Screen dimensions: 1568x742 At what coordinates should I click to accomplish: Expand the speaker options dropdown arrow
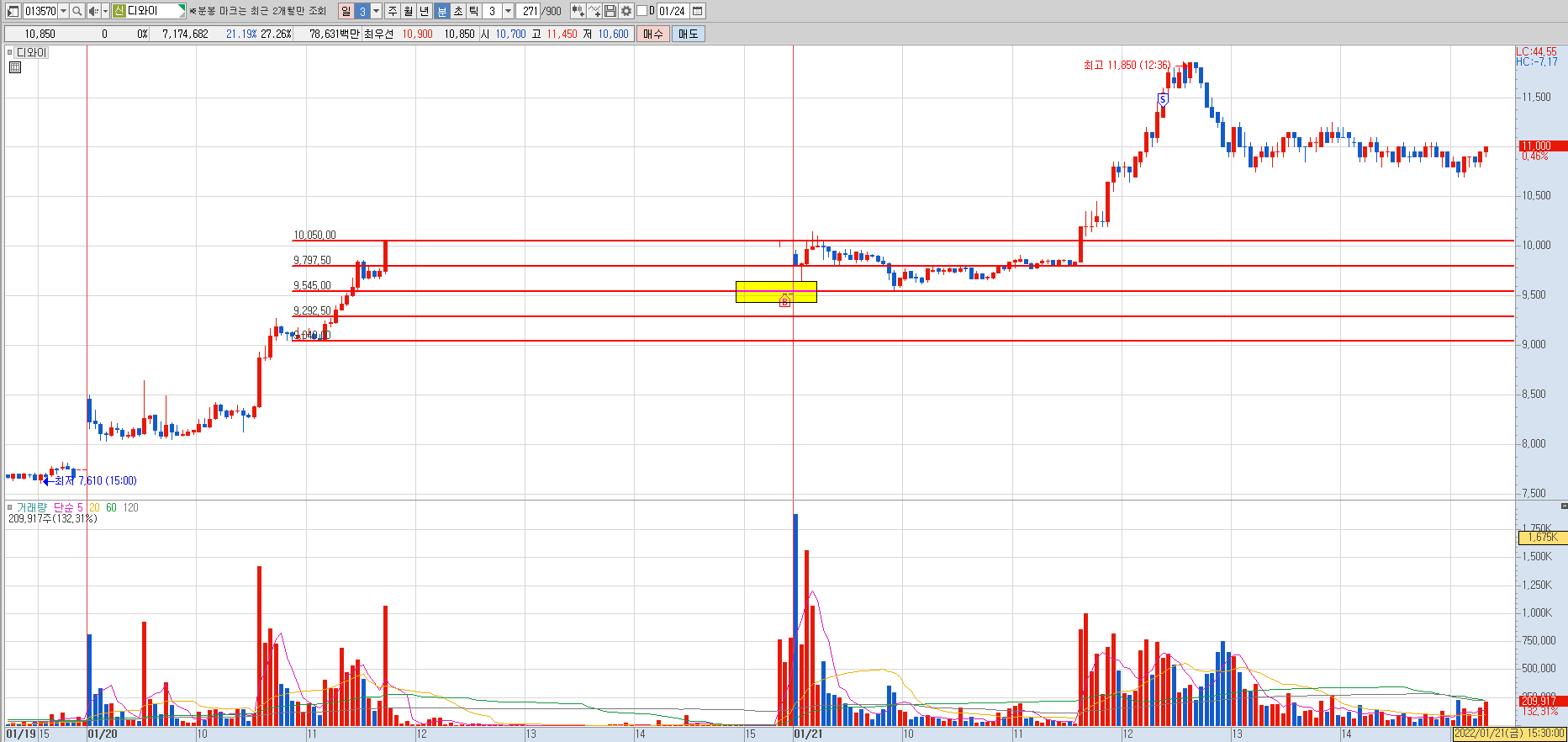pos(105,11)
